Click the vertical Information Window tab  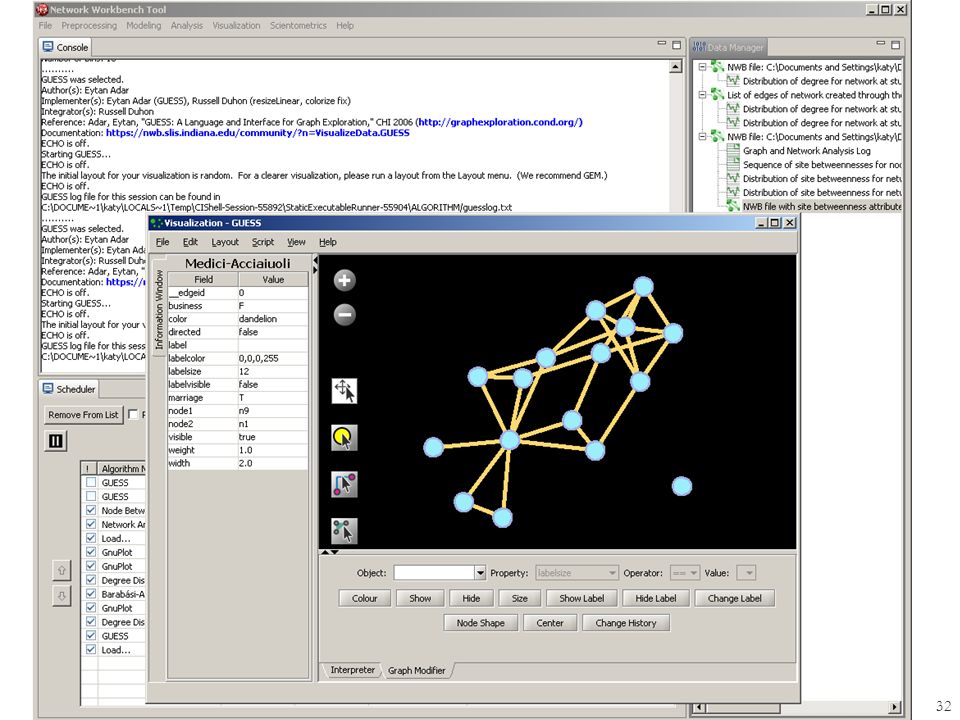(159, 310)
